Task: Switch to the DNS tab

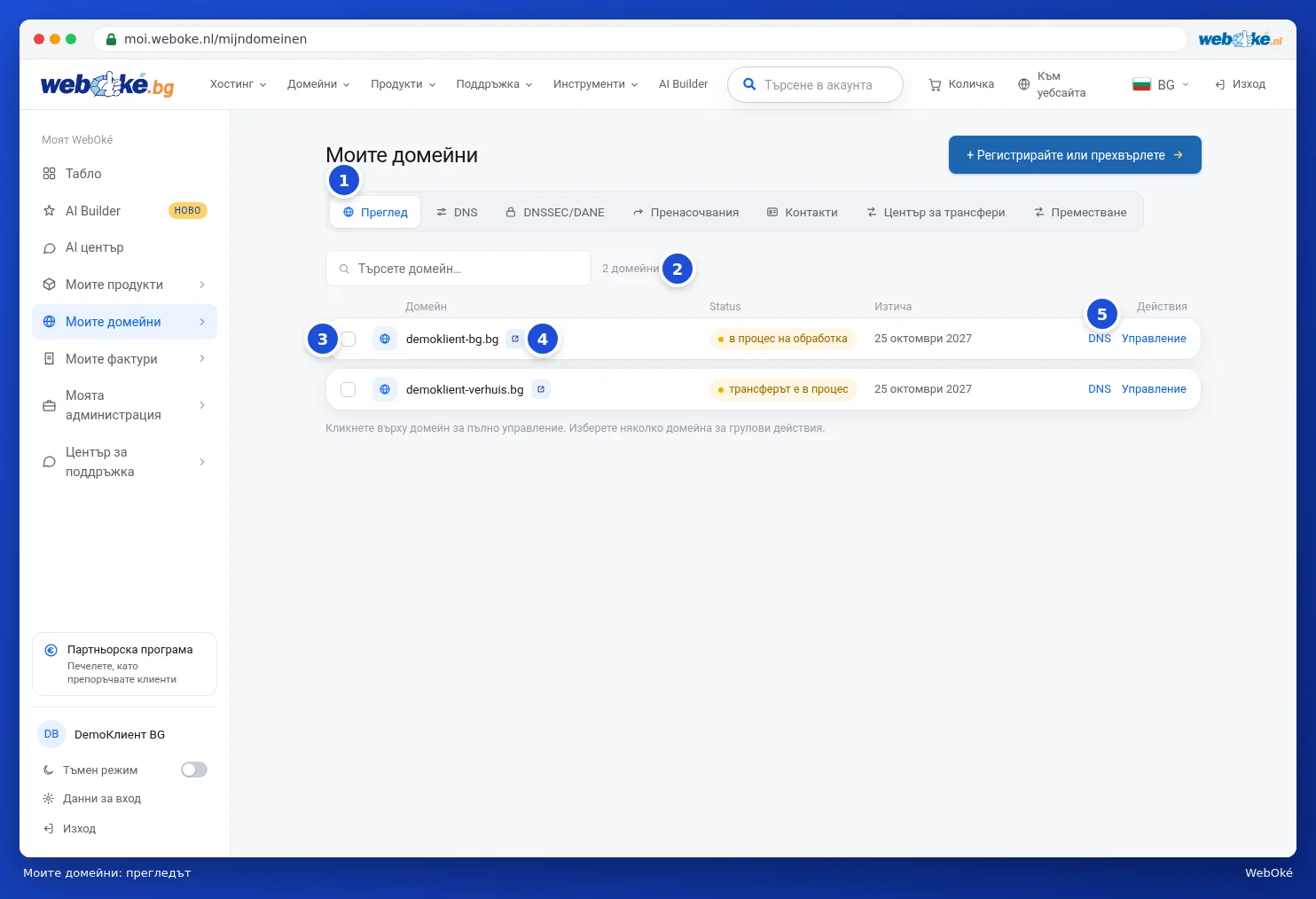Action: [x=457, y=213]
